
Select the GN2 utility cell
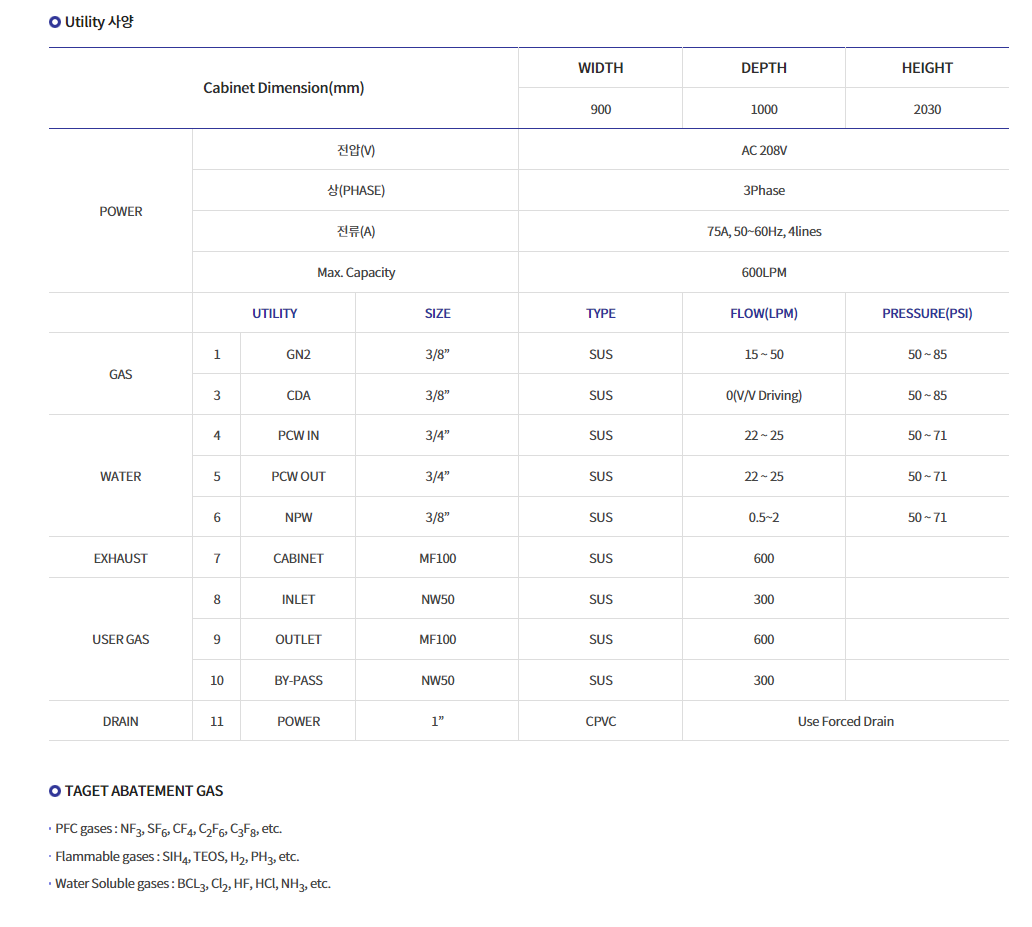[298, 354]
